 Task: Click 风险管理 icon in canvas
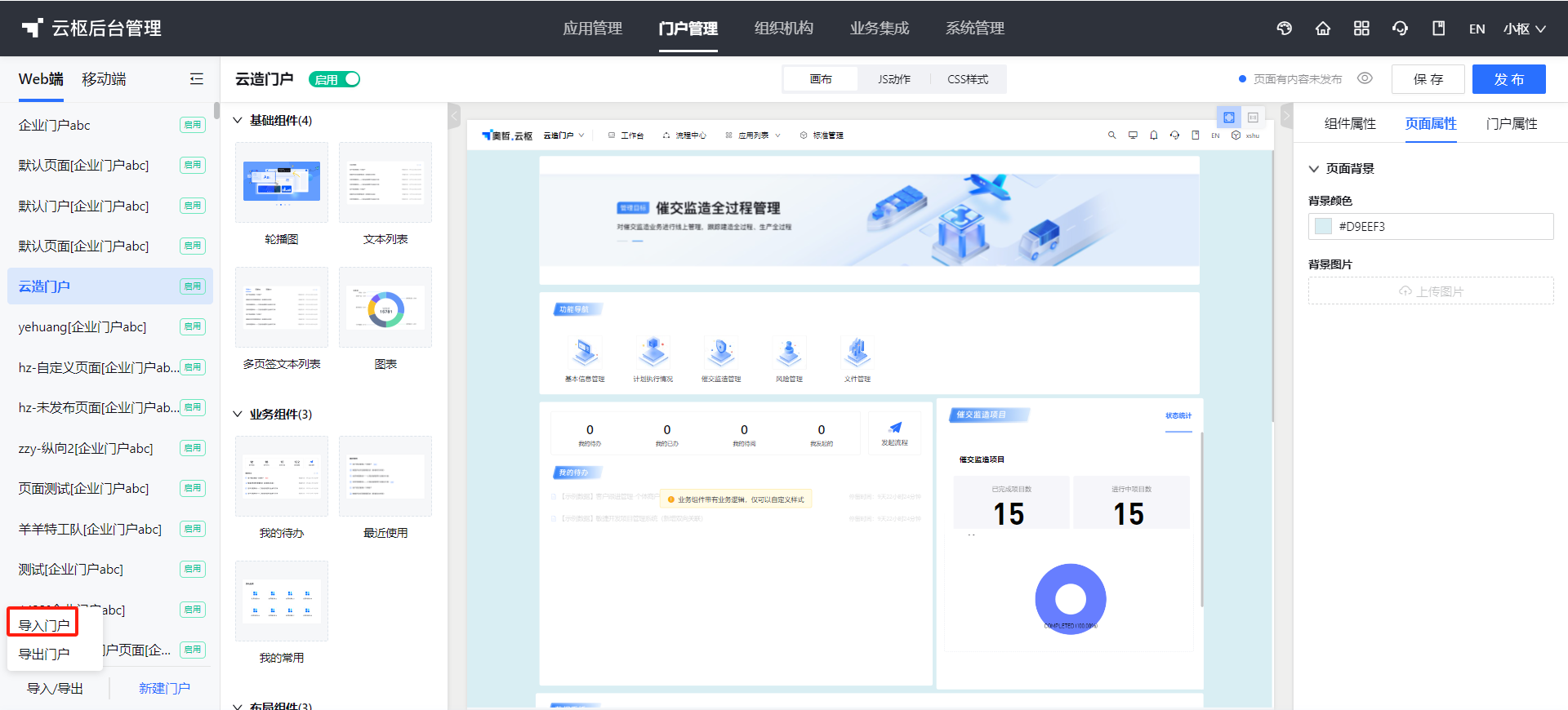789,353
